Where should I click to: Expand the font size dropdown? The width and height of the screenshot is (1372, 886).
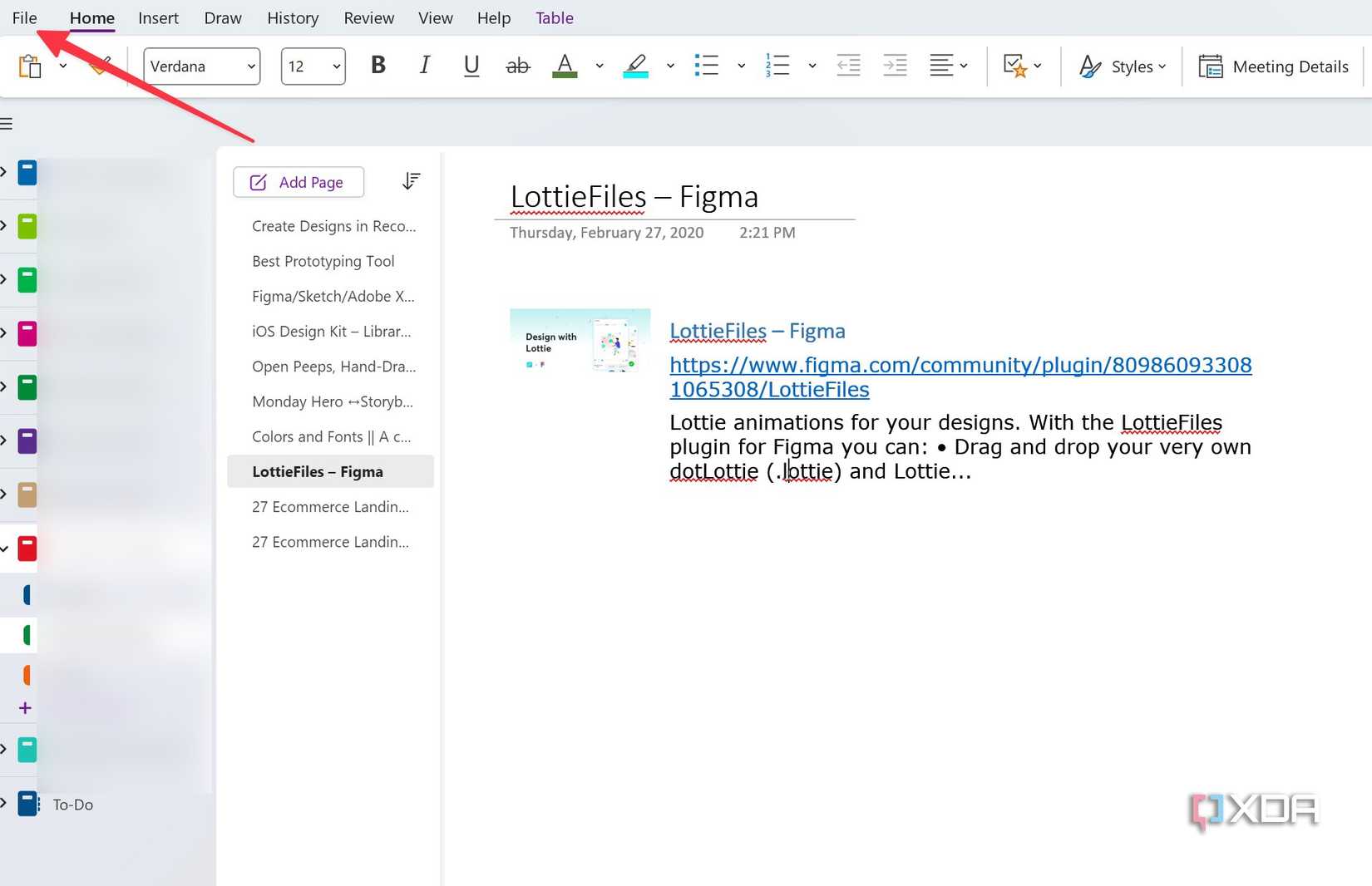tap(336, 66)
